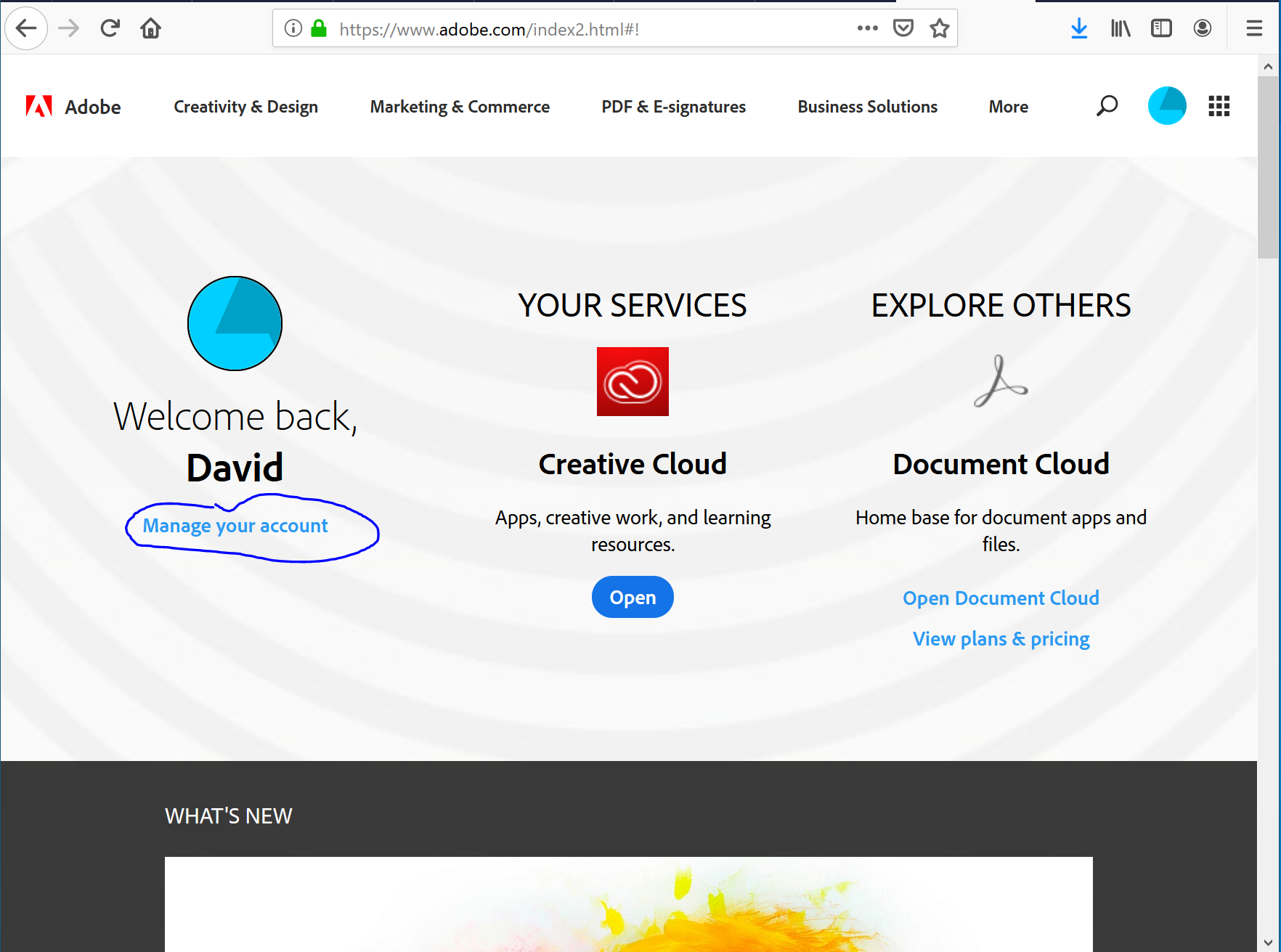The image size is (1281, 952).
Task: Save page to Pocket icon
Action: coord(903,28)
